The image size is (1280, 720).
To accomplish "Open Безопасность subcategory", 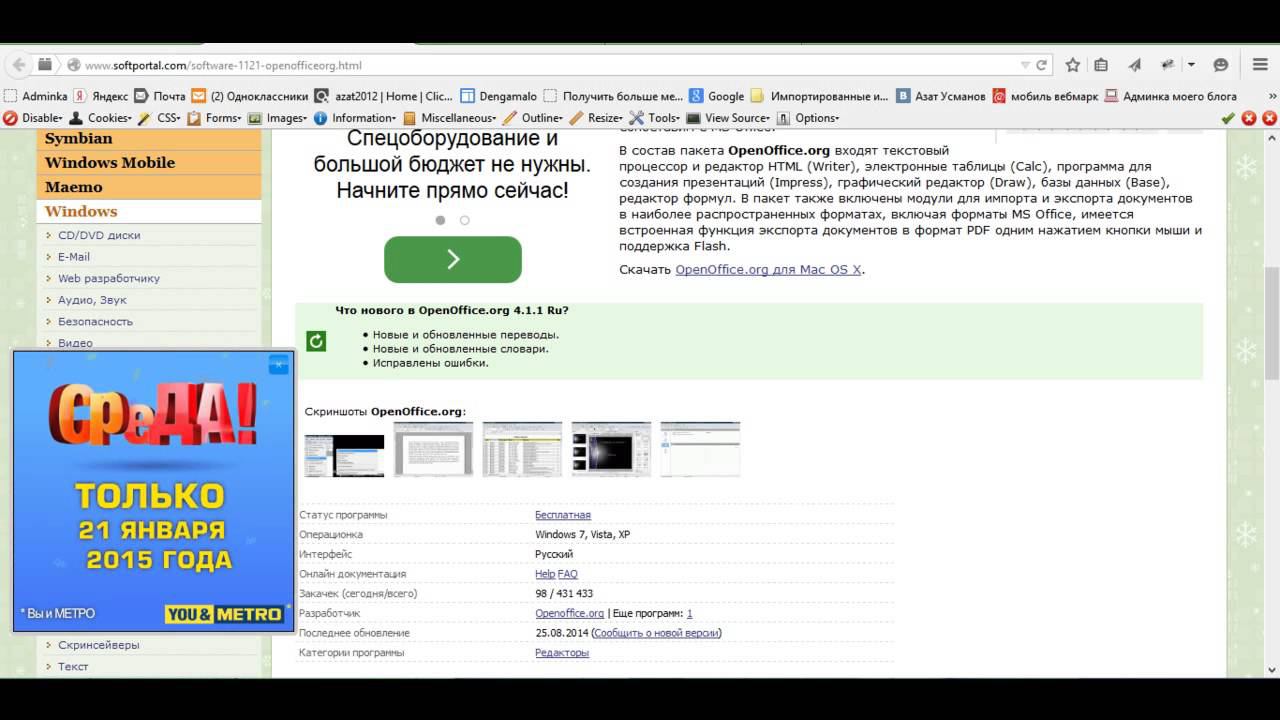I will (95, 321).
